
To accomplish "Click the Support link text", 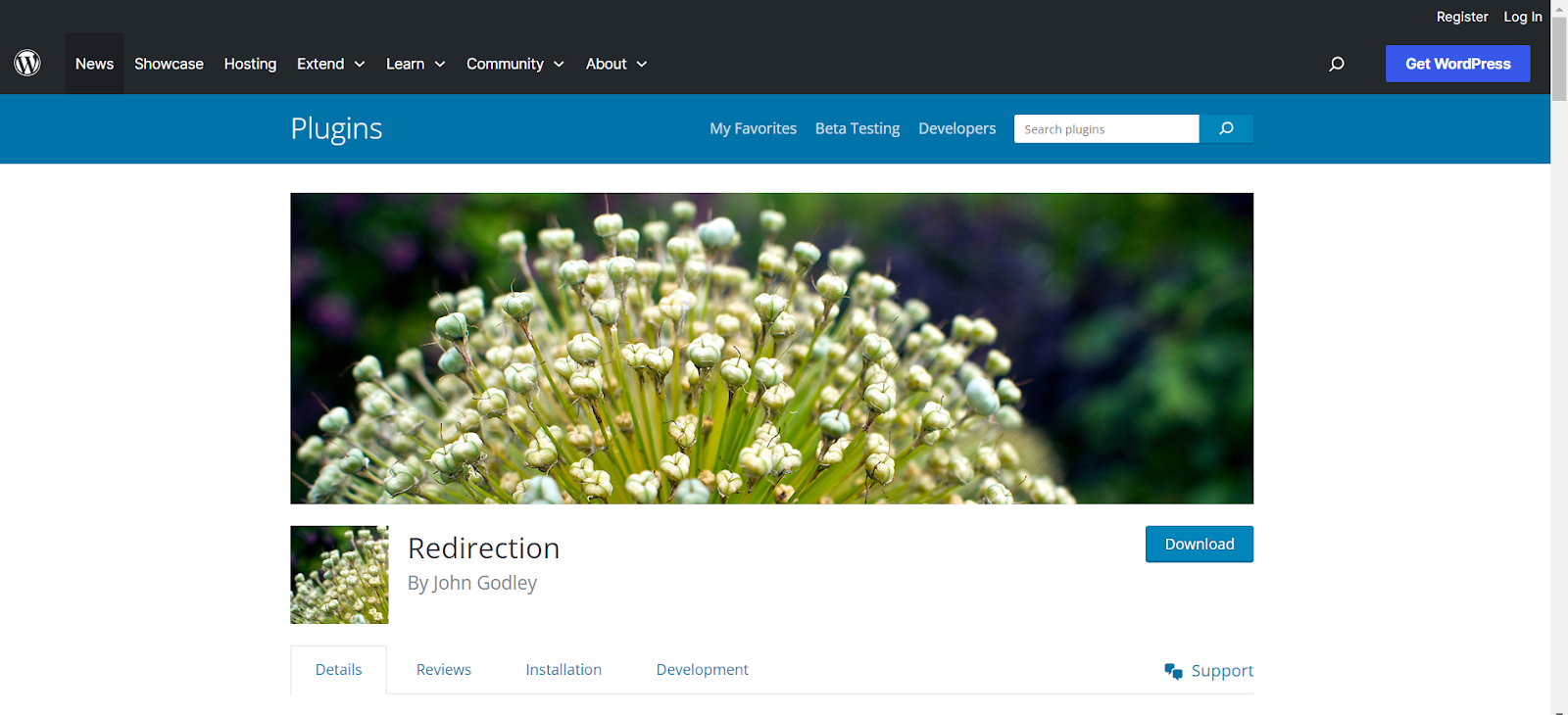I will tap(1222, 671).
